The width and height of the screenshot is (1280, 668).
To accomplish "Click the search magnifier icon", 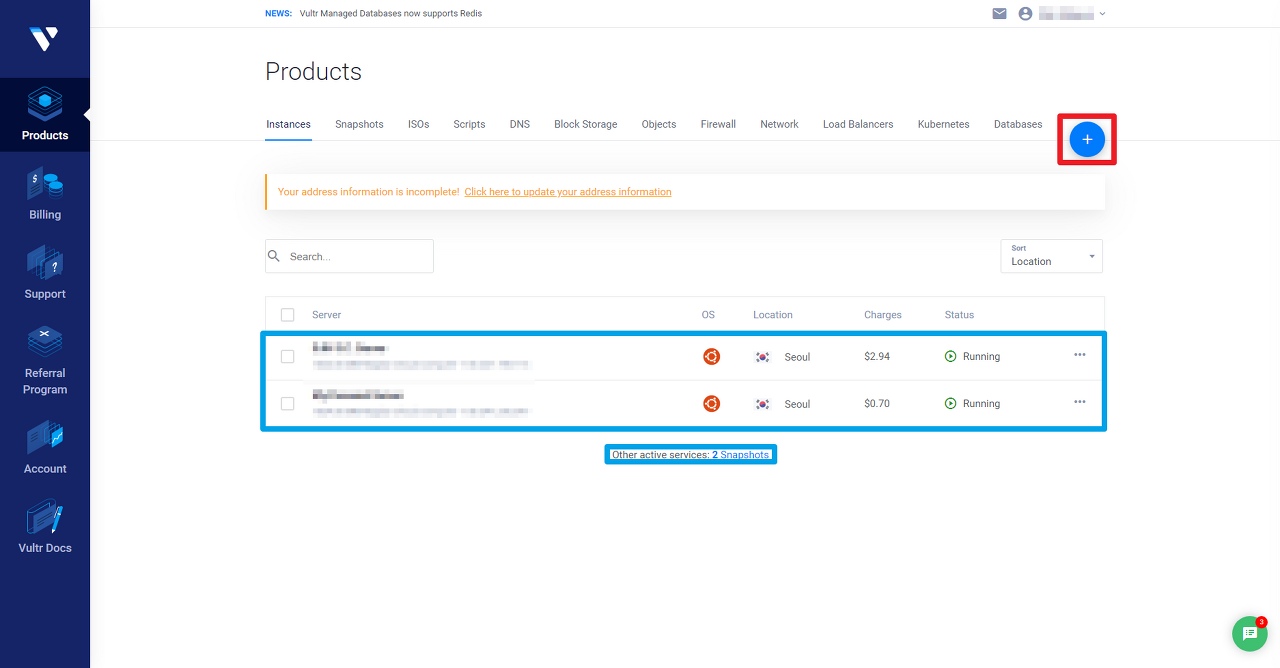I will point(274,256).
